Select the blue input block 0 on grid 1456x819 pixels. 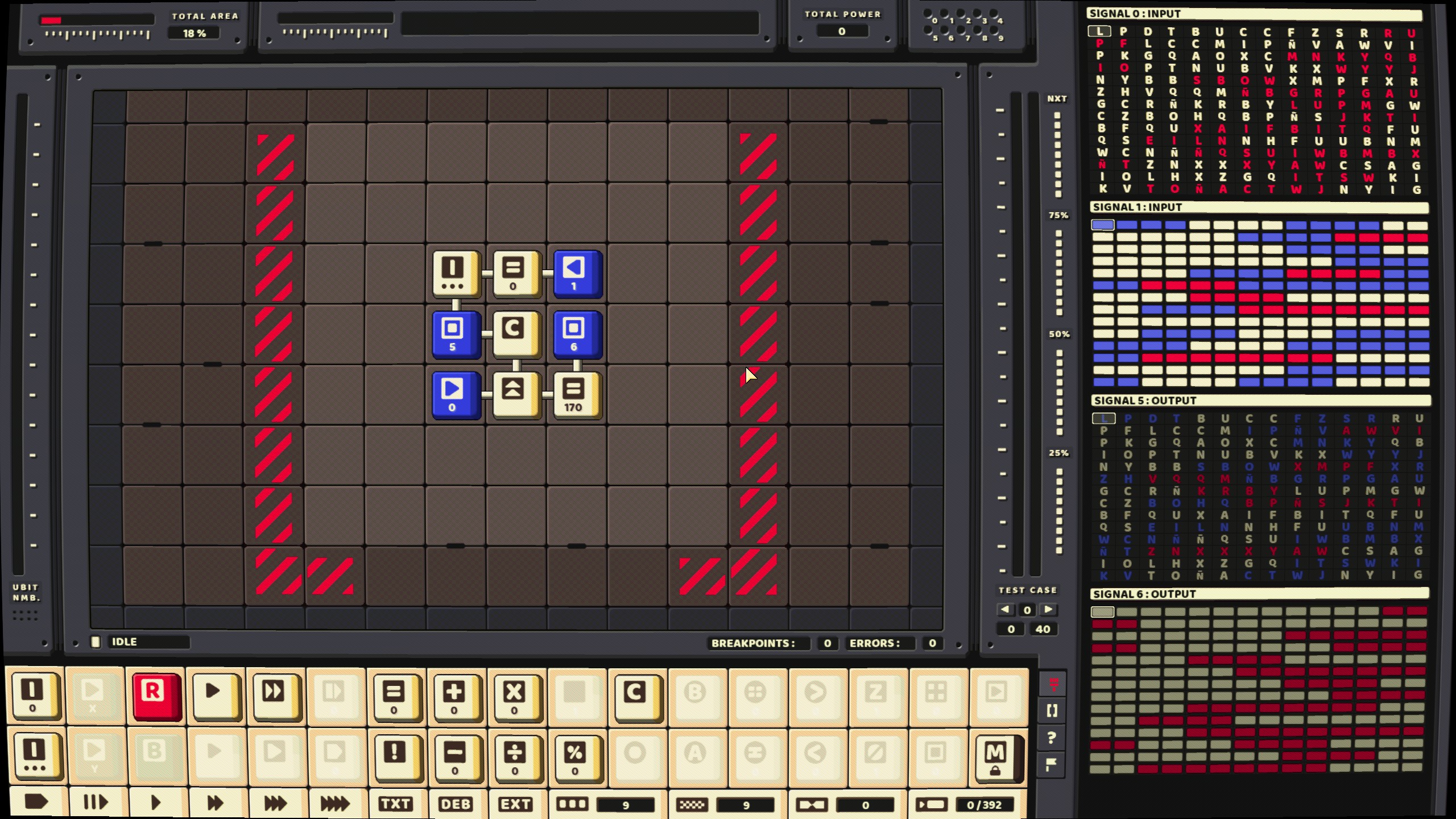[456, 395]
